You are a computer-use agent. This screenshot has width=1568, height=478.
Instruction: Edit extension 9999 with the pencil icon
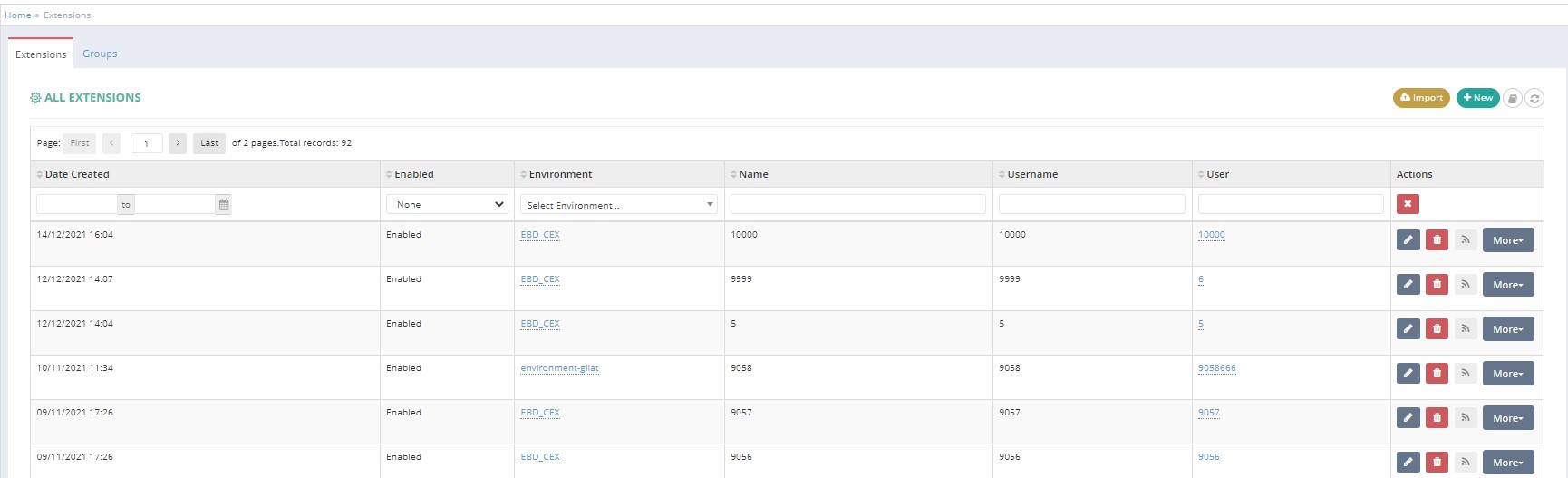coord(1408,285)
